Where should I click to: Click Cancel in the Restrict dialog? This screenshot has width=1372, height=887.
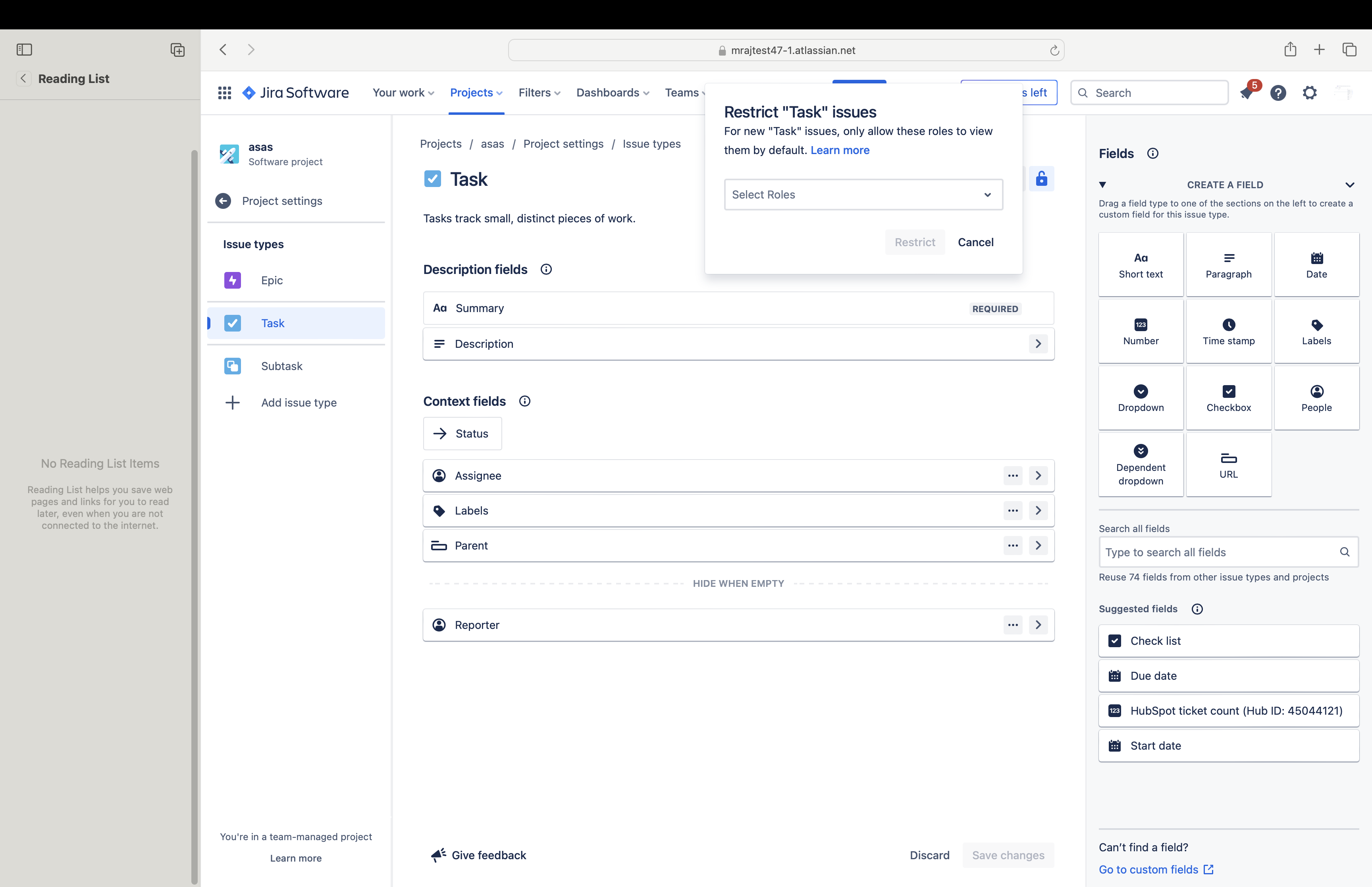coord(975,243)
